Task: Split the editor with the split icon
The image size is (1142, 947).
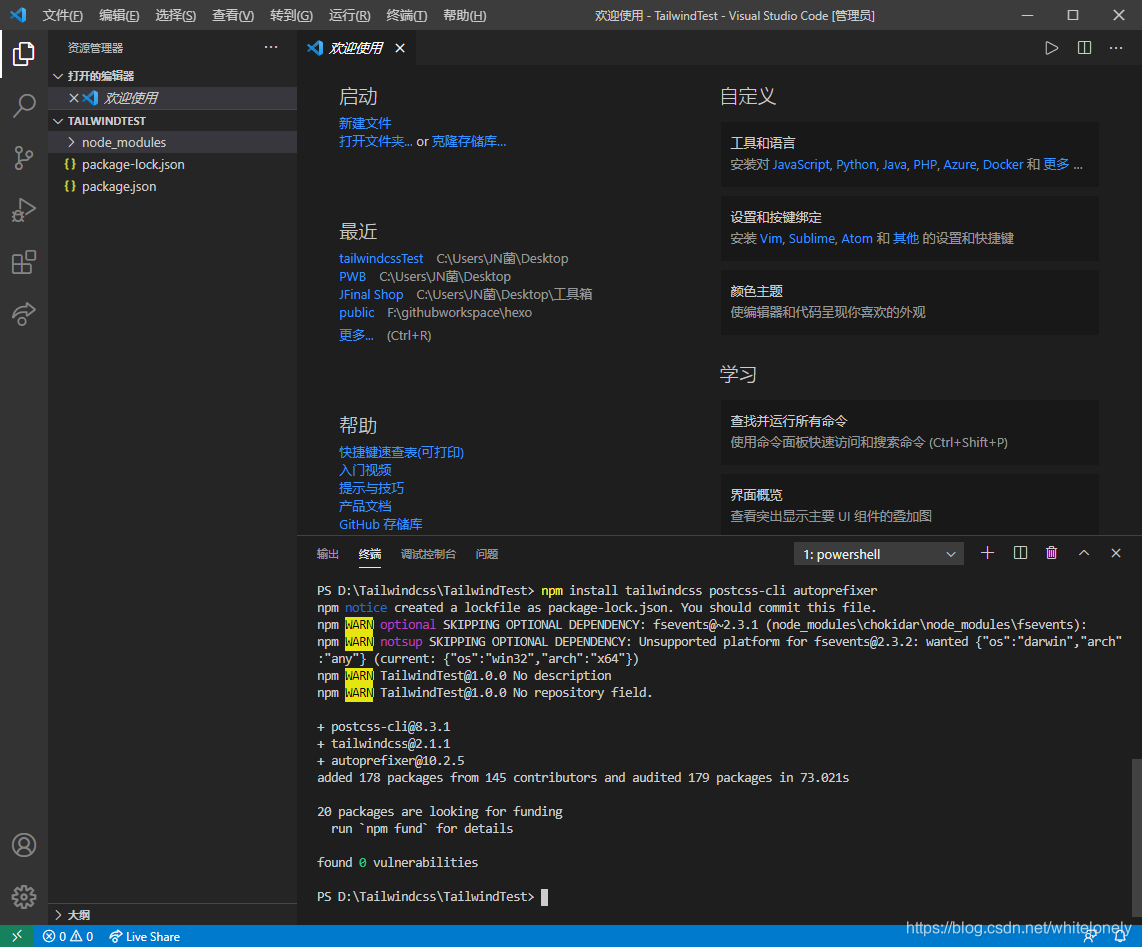Action: pos(1084,48)
